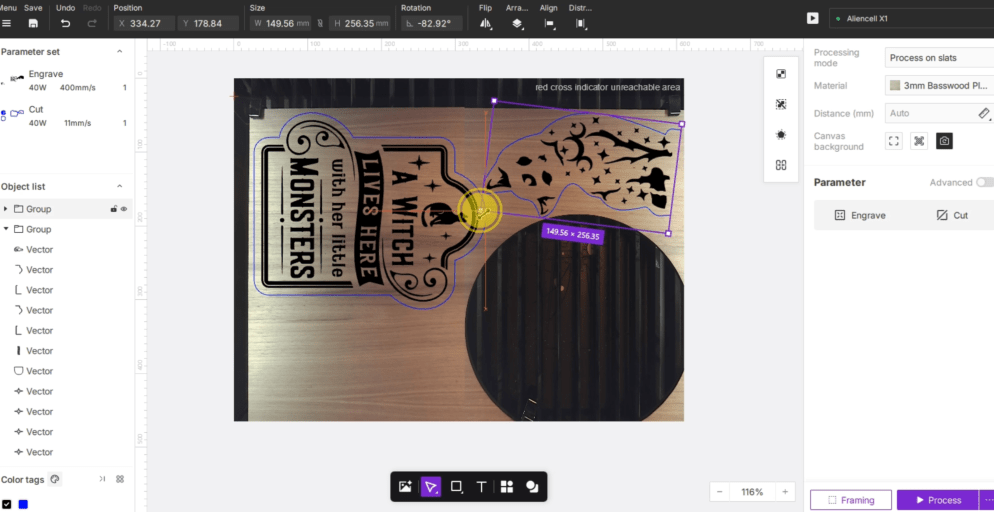Open the Arrange layers tool
The height and width of the screenshot is (512, 994).
click(517, 23)
